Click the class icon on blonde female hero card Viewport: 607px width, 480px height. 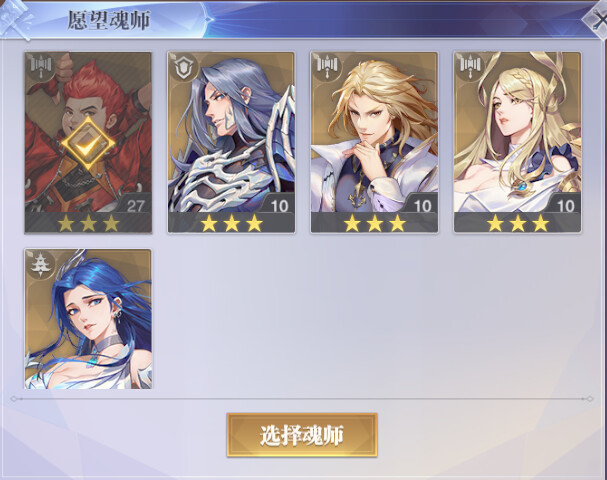[x=470, y=67]
